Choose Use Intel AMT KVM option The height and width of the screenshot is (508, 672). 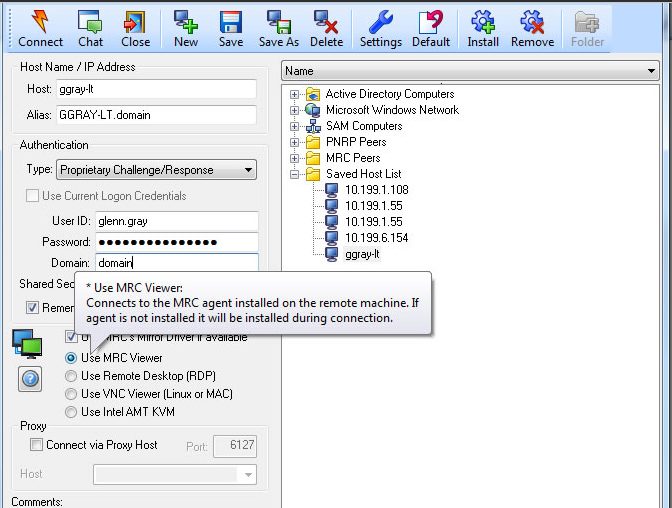pos(71,412)
